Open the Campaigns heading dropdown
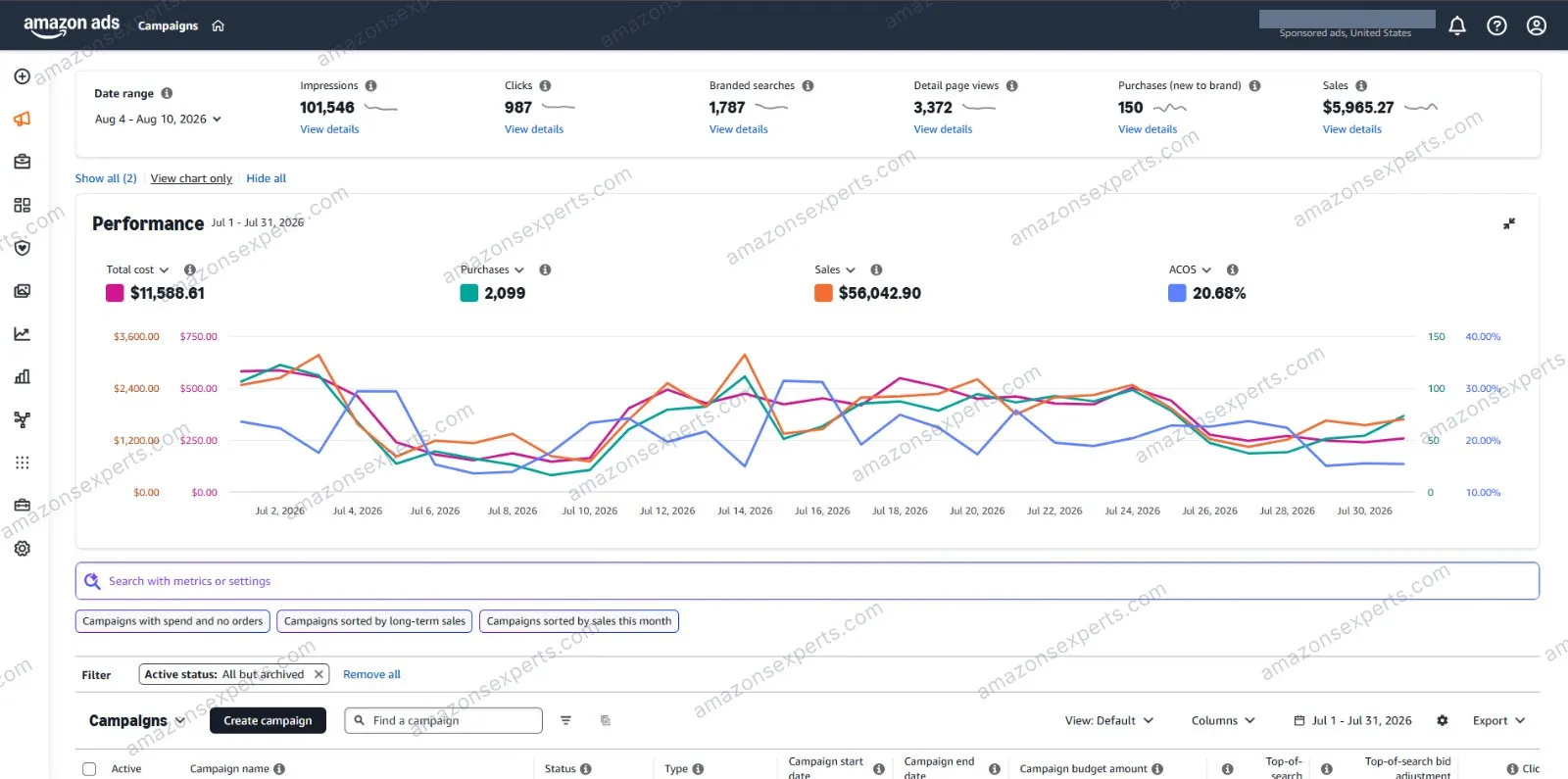1568x779 pixels. click(137, 720)
